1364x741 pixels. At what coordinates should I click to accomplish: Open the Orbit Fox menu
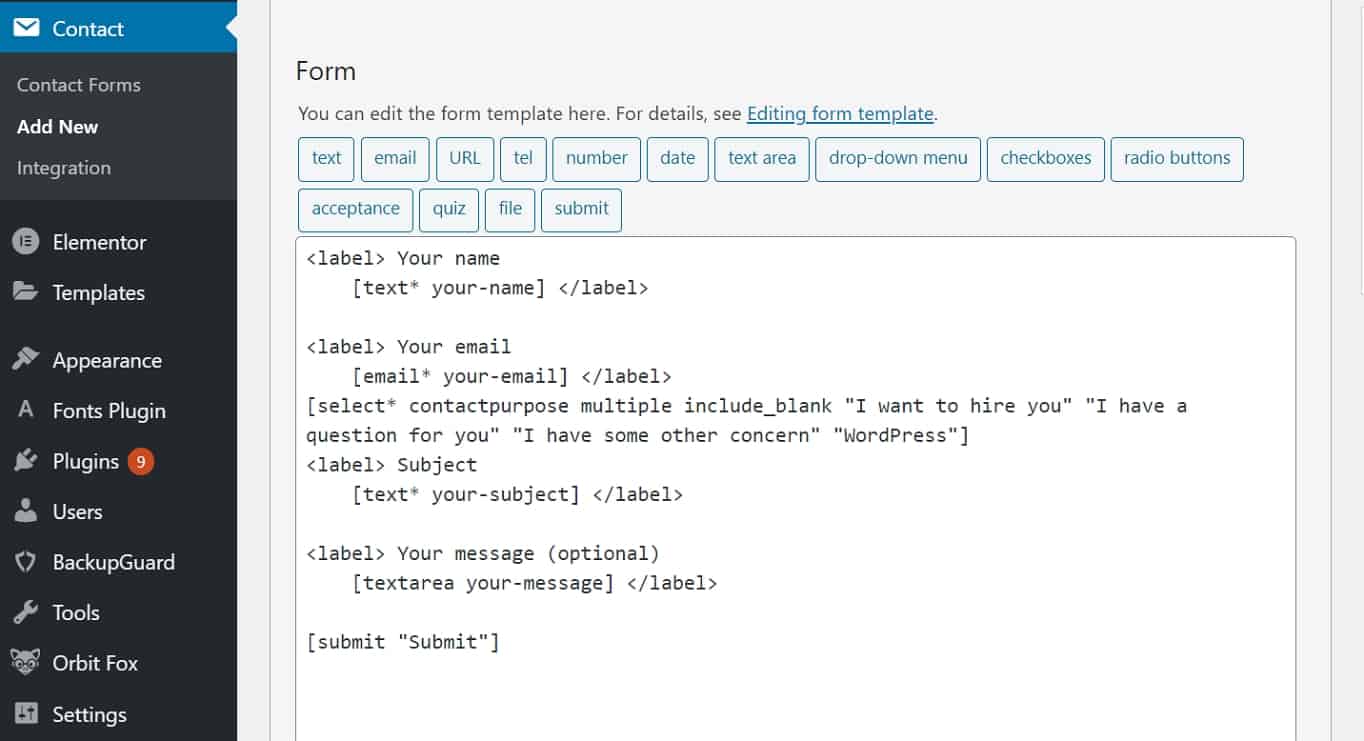pos(118,662)
